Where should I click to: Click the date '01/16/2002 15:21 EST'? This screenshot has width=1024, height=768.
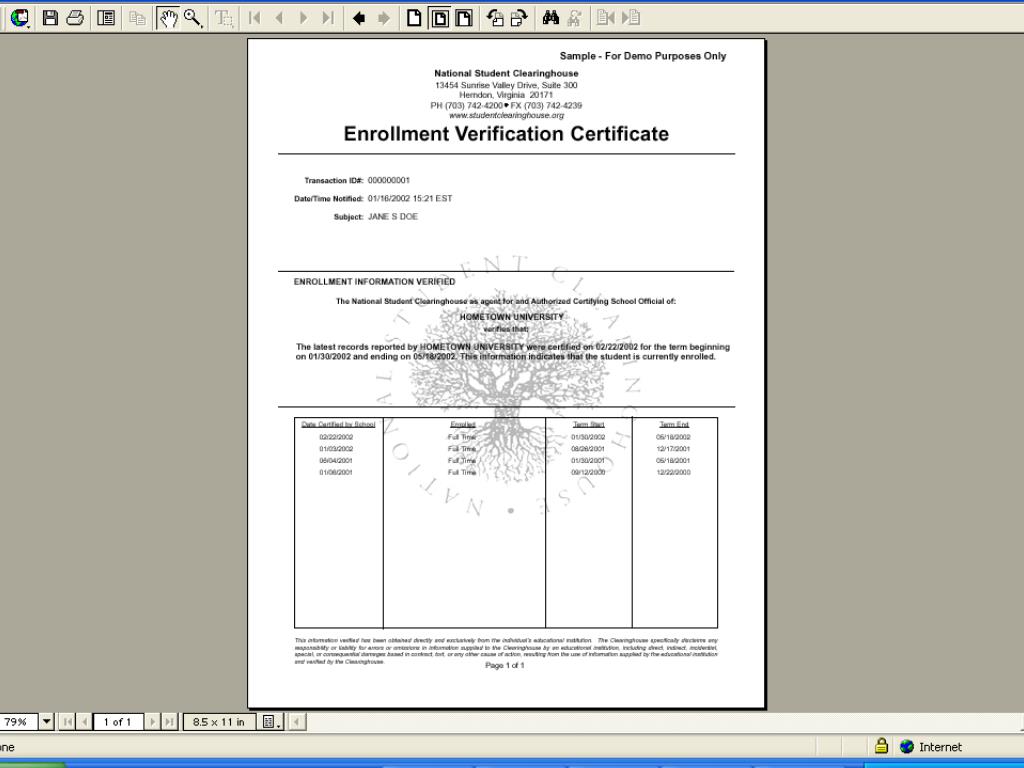[410, 199]
